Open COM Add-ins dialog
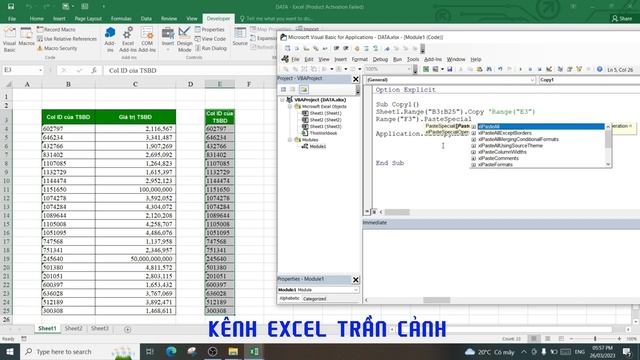Viewport: 640px width, 360px height. pos(147,39)
